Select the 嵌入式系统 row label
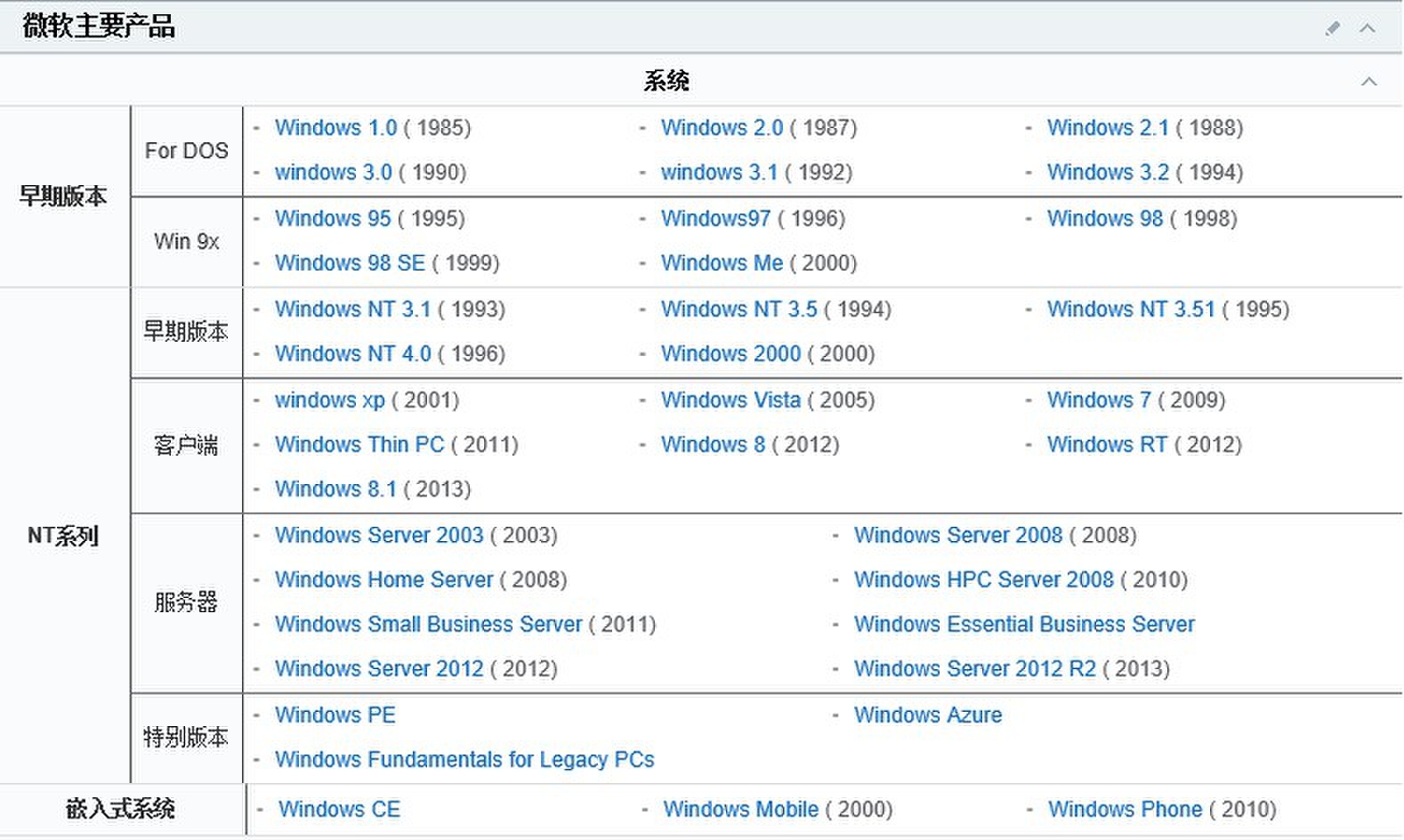The height and width of the screenshot is (840, 1404). (120, 809)
